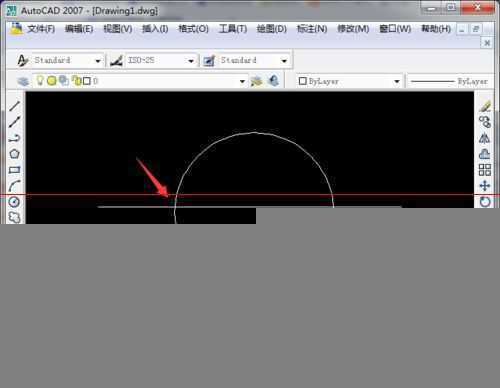Screen dimensions: 500x388
Task: Toggle layer 0 on/off lightbulb
Action: click(x=40, y=81)
